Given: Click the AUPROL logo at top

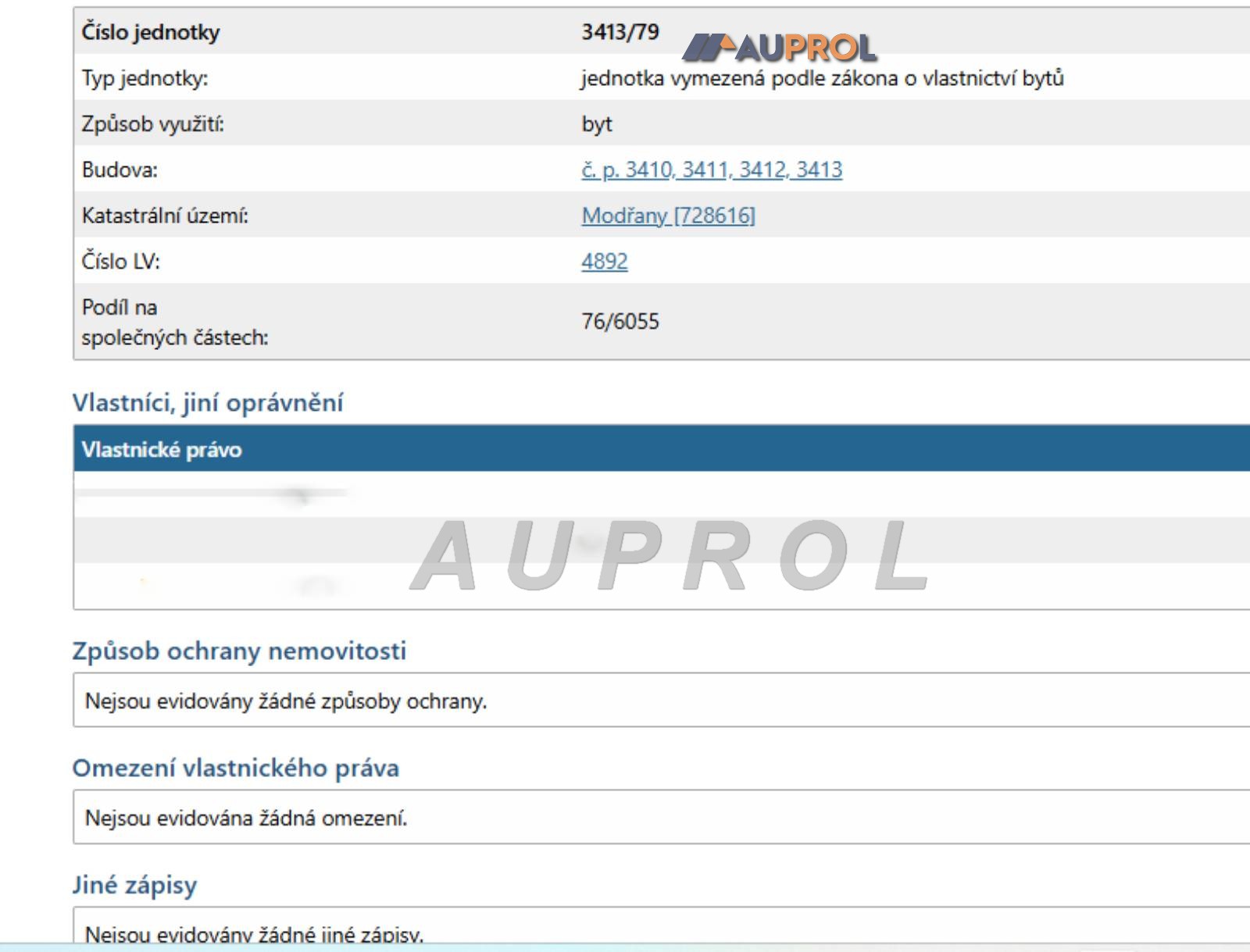Looking at the screenshot, I should [780, 48].
